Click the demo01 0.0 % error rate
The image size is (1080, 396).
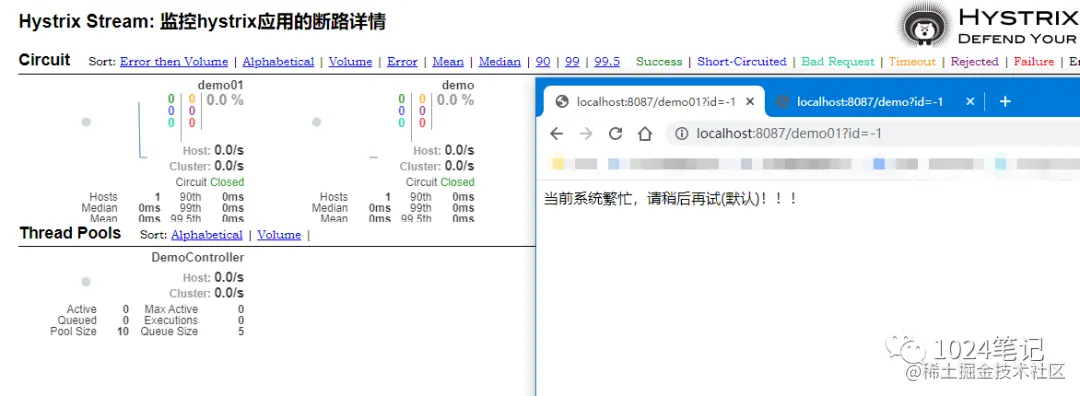click(225, 101)
